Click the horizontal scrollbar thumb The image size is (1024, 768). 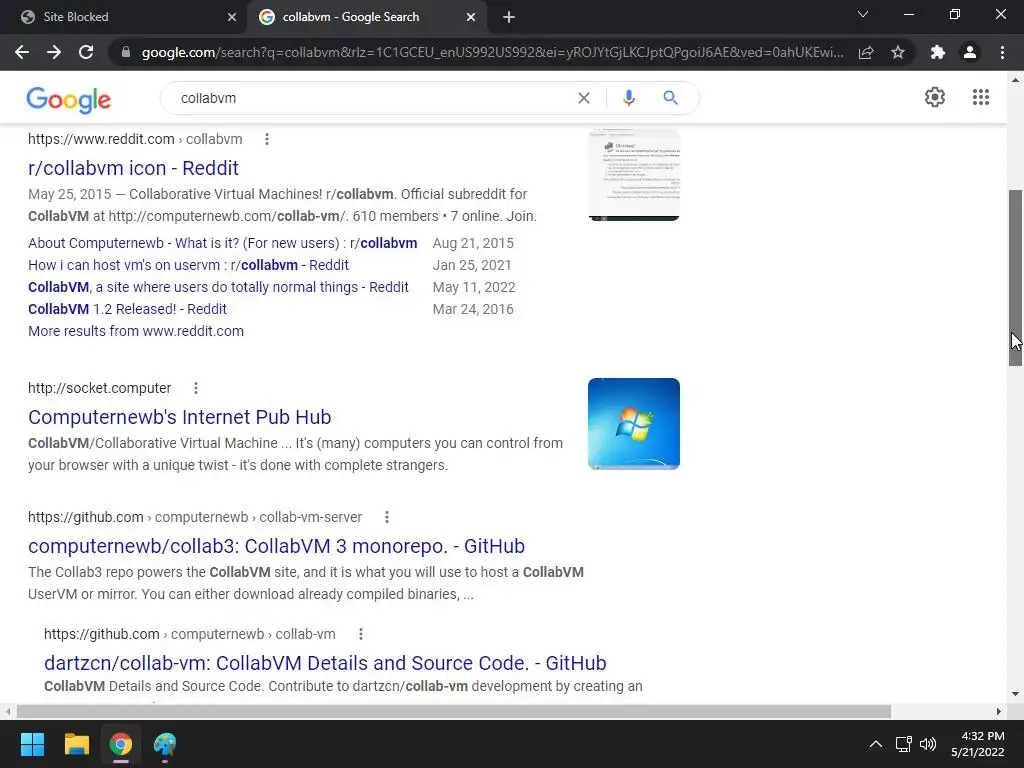tap(454, 711)
